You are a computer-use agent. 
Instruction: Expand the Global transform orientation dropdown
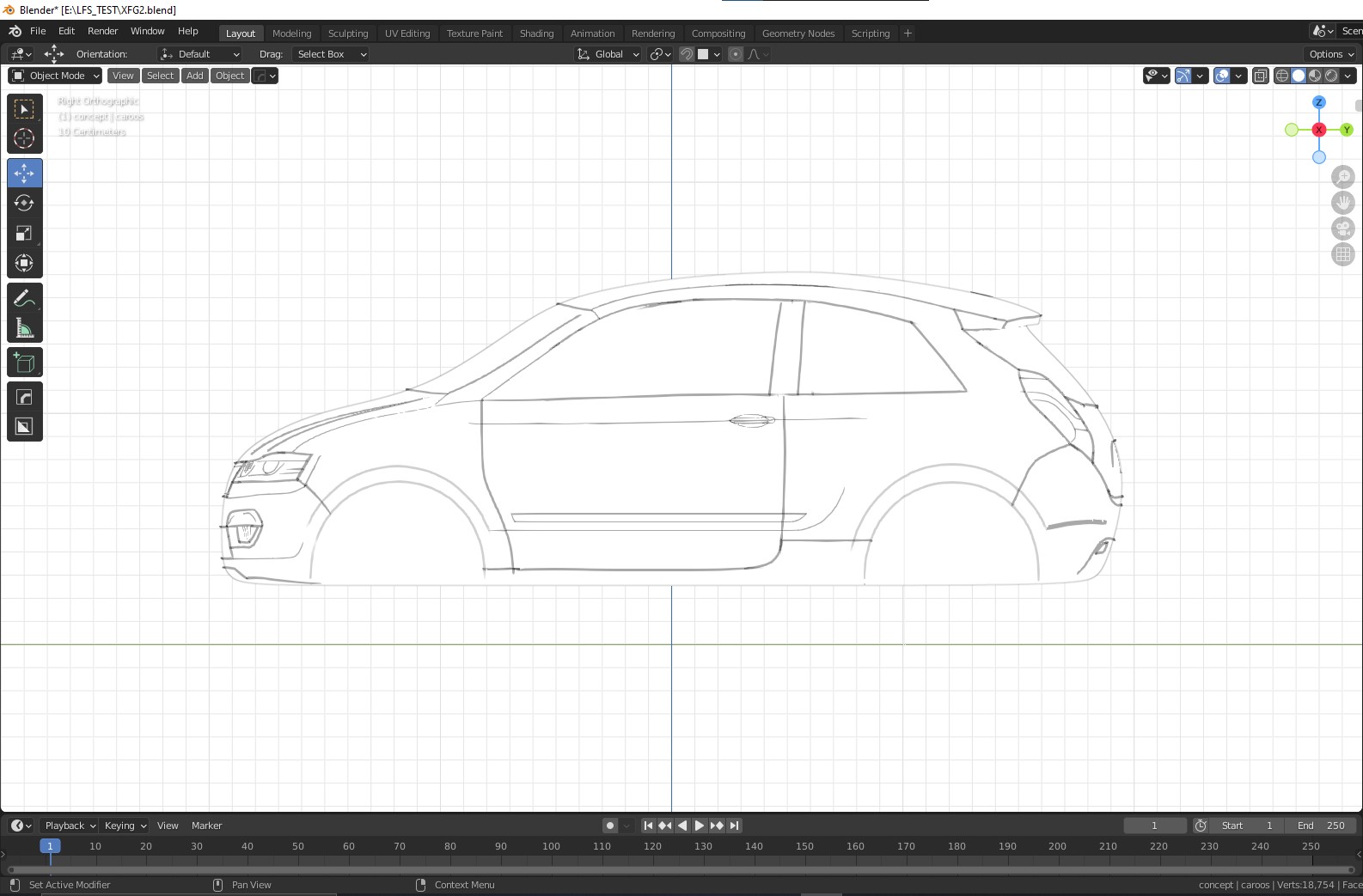click(x=608, y=54)
